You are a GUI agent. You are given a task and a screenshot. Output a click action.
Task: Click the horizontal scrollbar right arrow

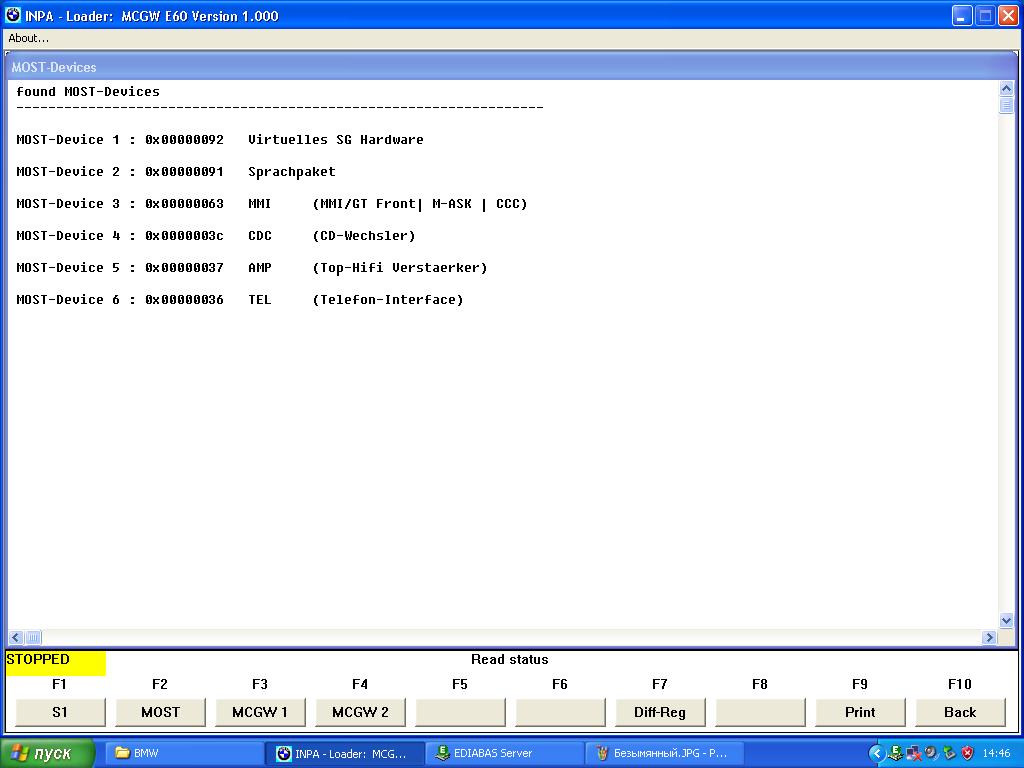coord(989,637)
